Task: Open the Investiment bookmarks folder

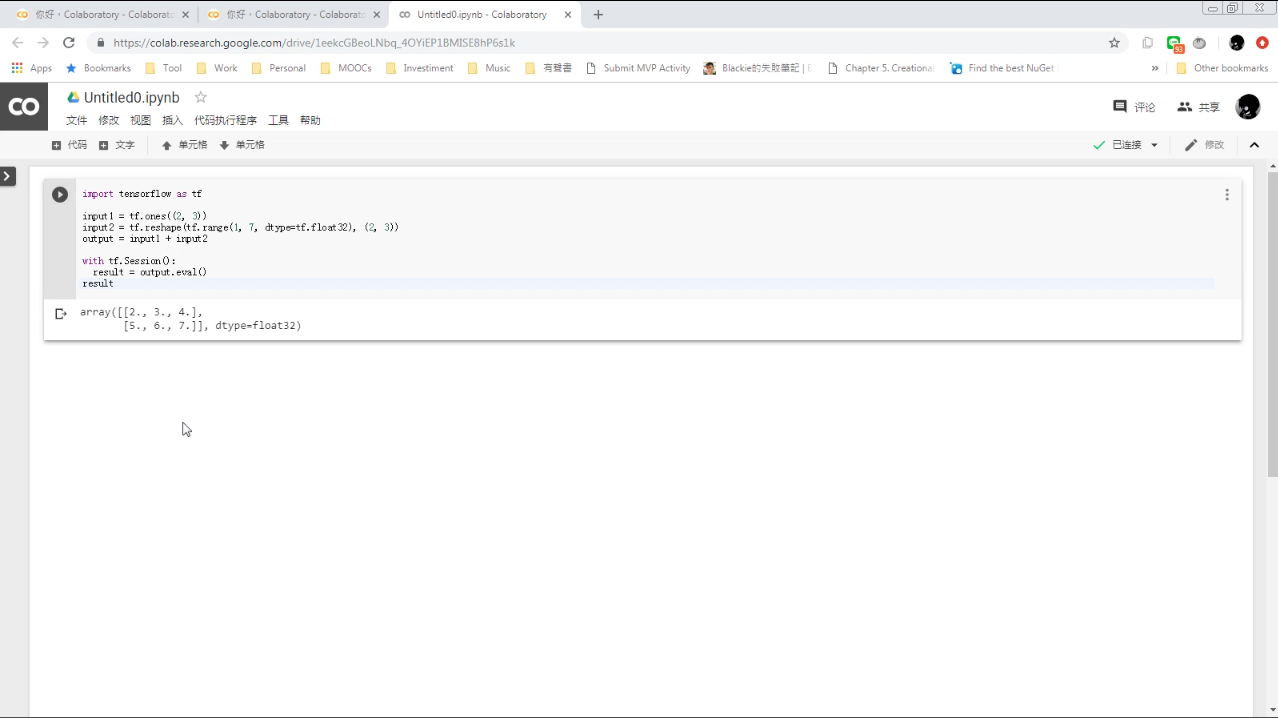Action: point(420,68)
